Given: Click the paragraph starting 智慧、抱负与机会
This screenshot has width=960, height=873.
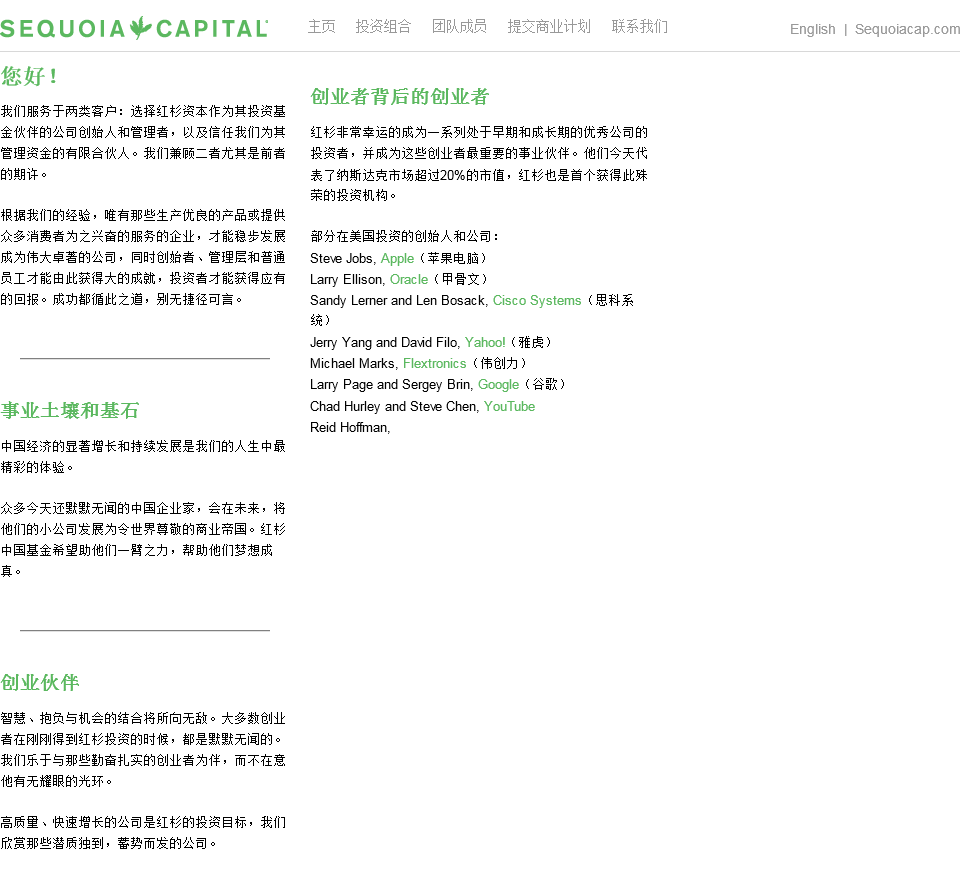Looking at the screenshot, I should coord(143,750).
